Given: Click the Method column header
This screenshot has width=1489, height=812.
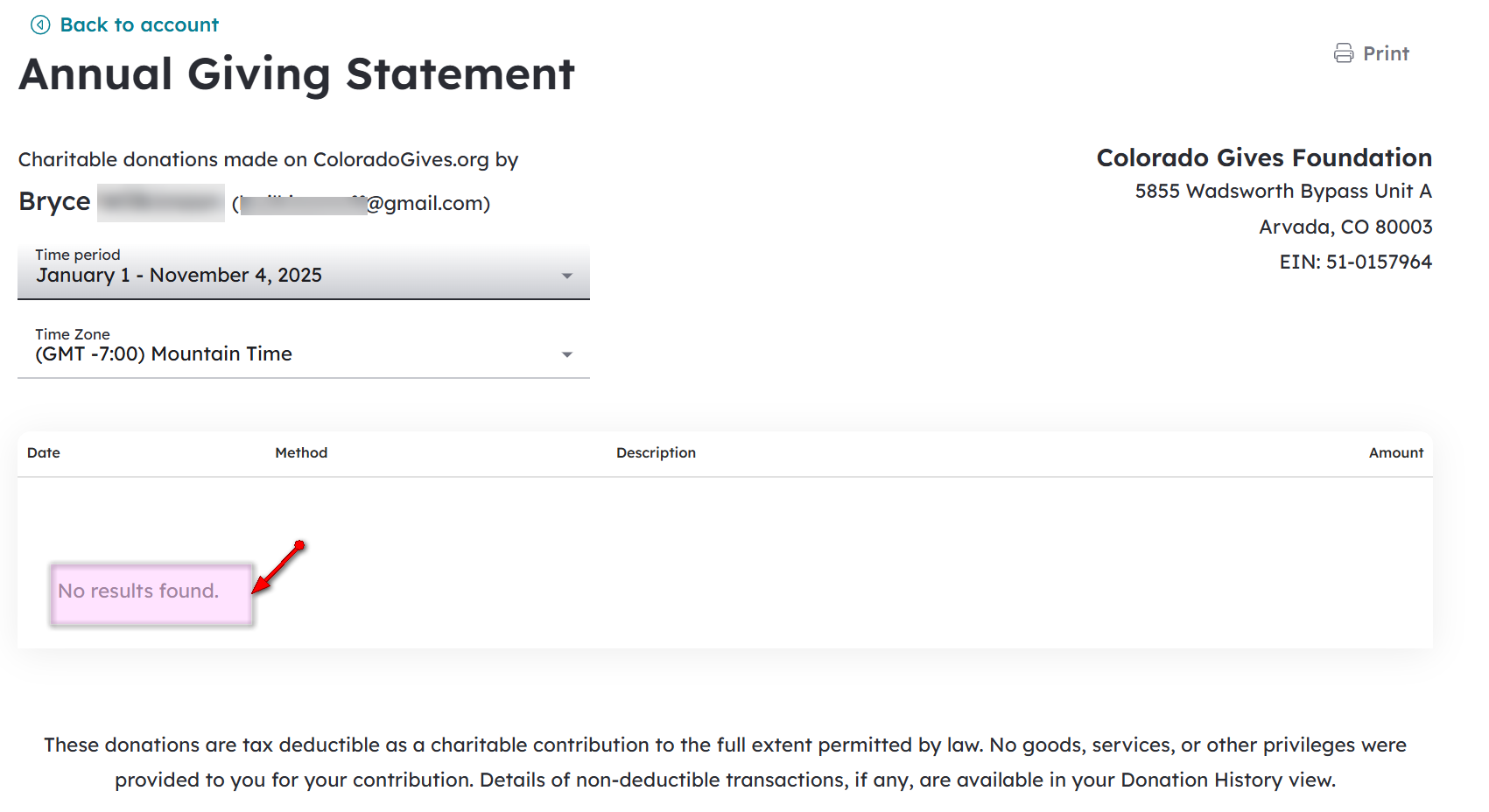Looking at the screenshot, I should (301, 452).
